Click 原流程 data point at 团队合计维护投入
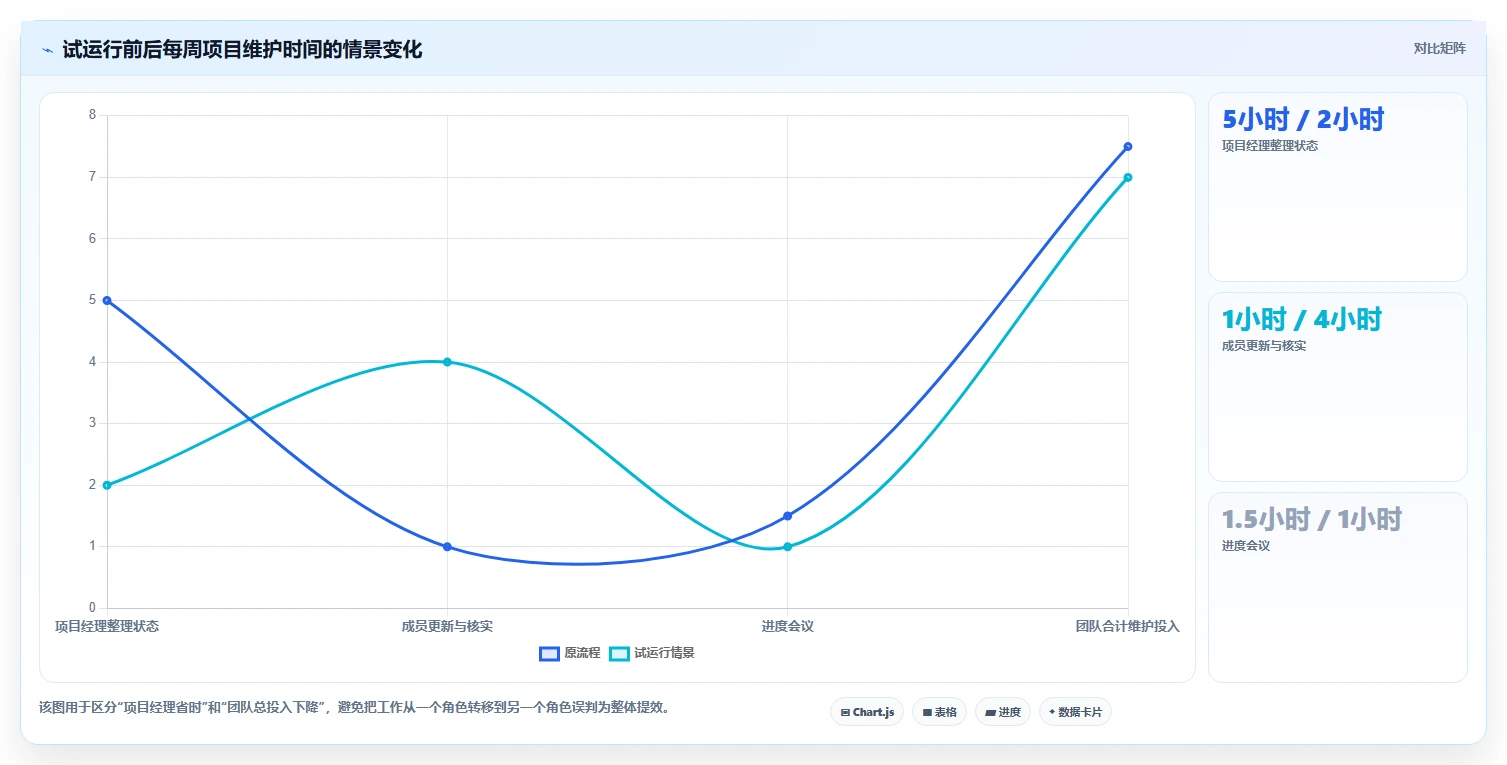Viewport: 1507px width, 765px height. click(1128, 146)
